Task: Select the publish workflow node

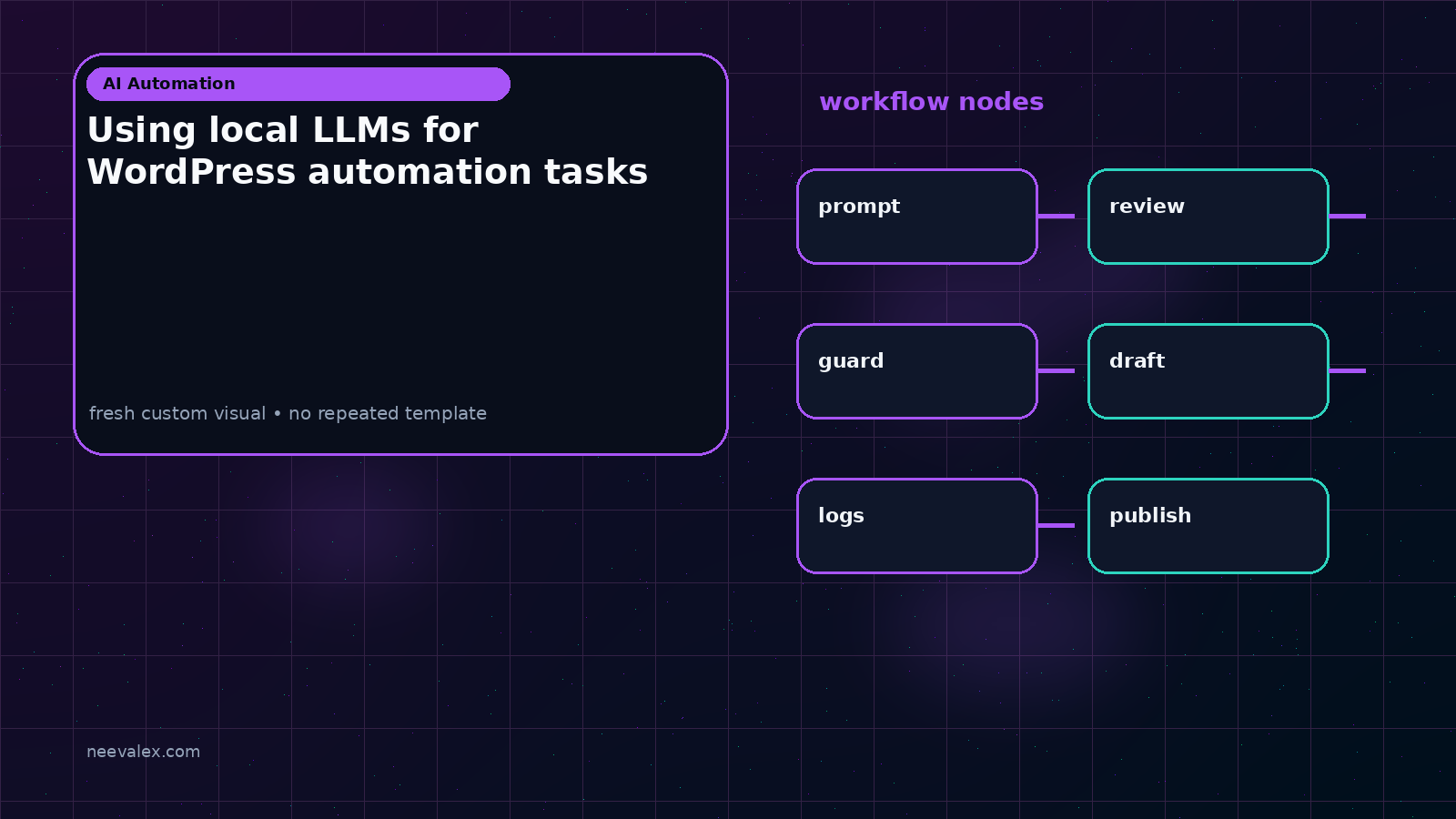Action: point(1208,526)
